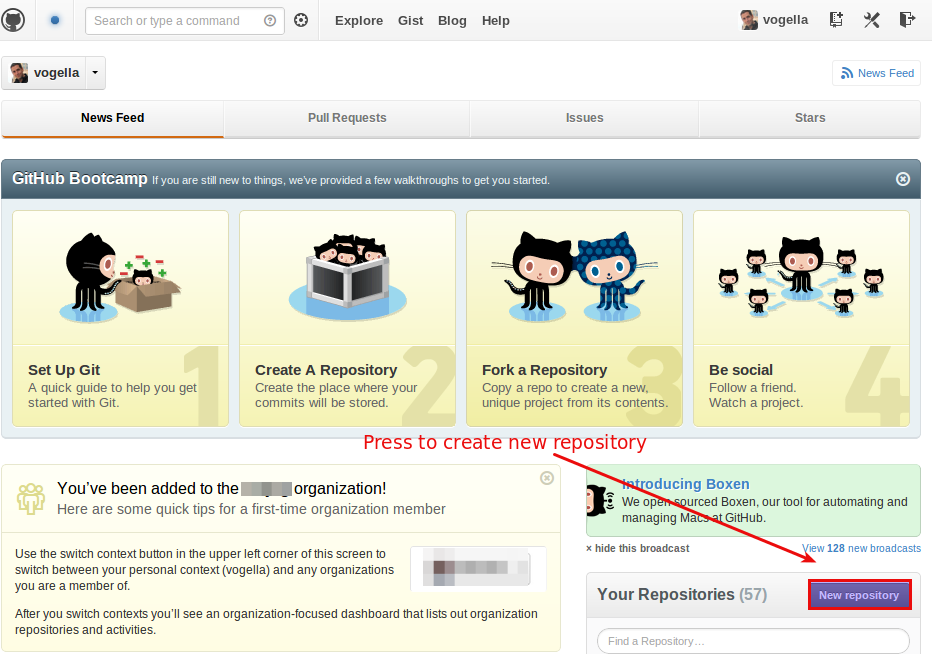
Task: Open the Be social illustration
Action: pyautogui.click(x=801, y=276)
